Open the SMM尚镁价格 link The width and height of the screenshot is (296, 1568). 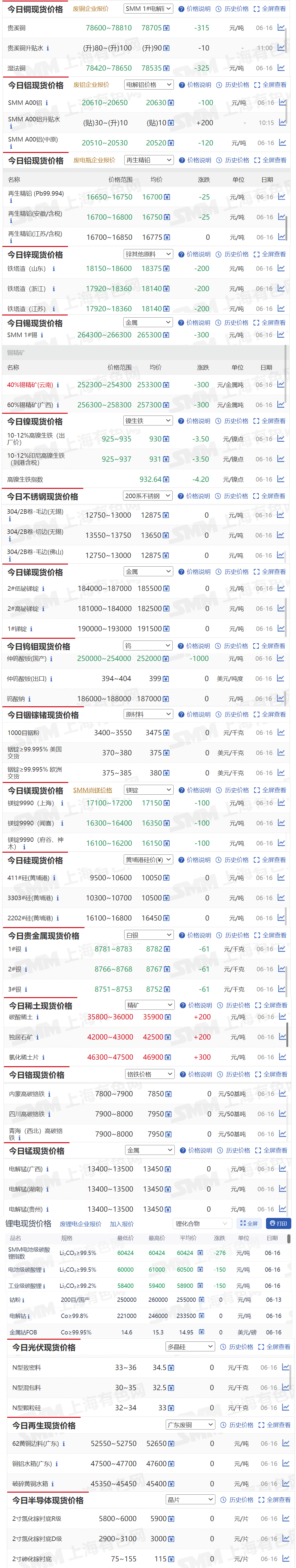click(x=93, y=790)
